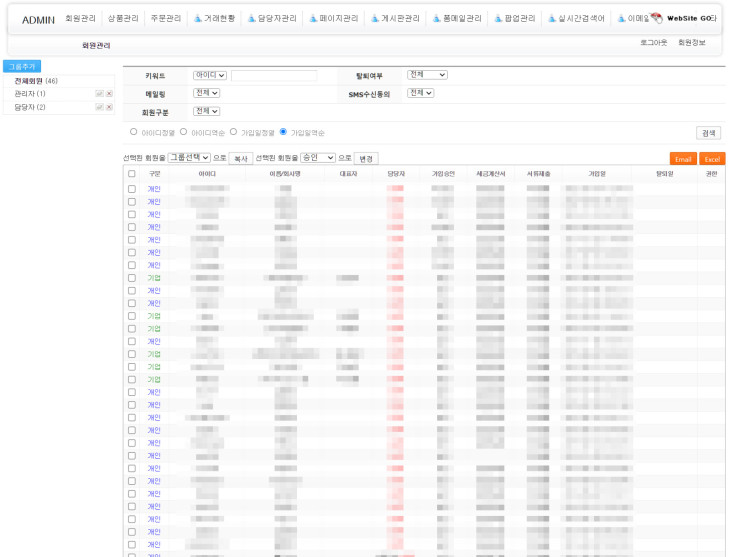The image size is (730, 557).
Task: Click edit icon next to 담당자 group
Action: click(99, 107)
